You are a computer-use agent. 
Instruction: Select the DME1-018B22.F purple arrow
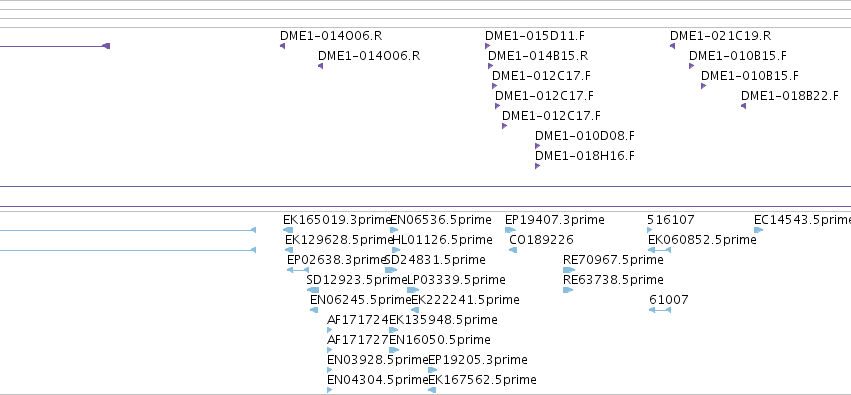point(744,106)
